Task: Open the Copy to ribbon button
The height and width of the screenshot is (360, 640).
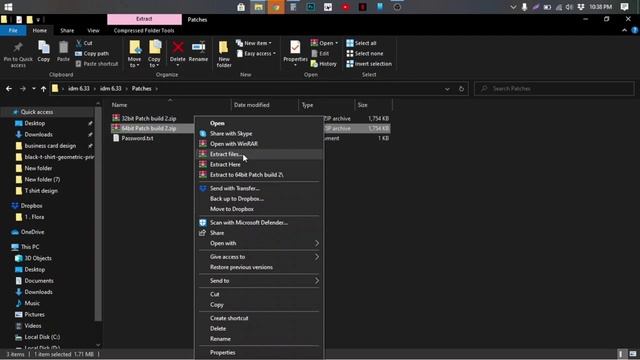Action: coord(154,54)
